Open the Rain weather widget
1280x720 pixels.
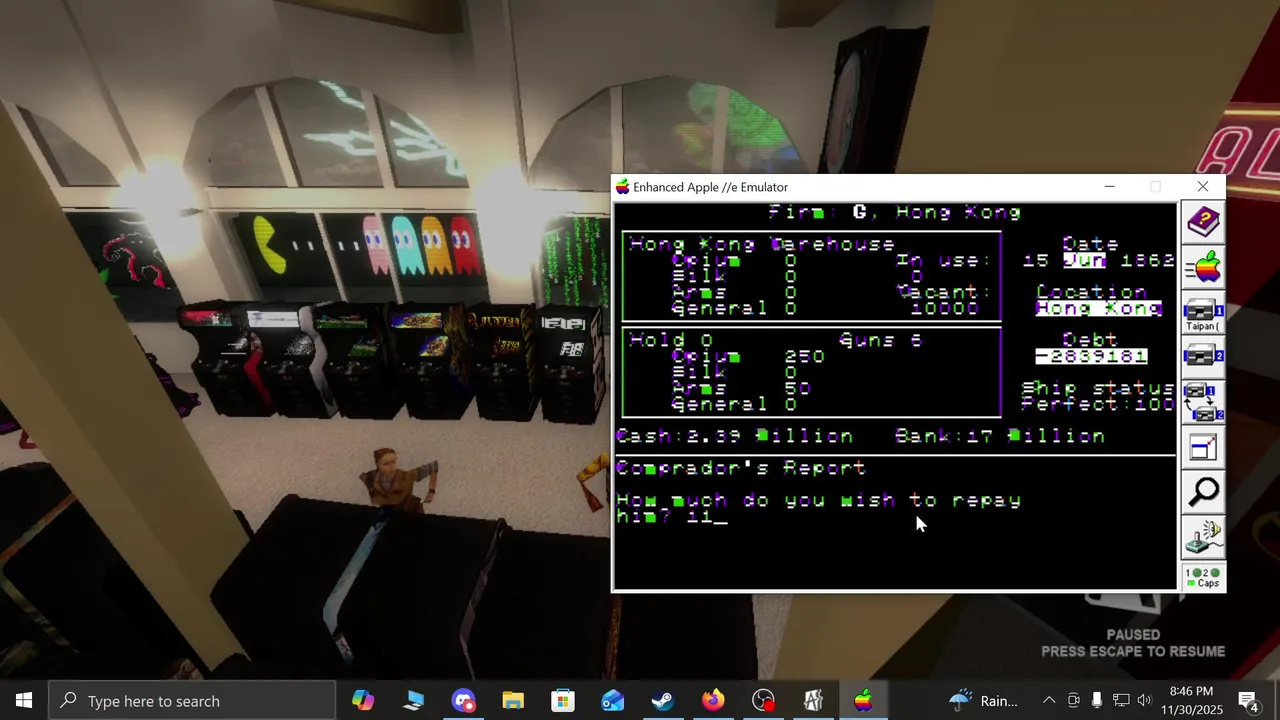click(983, 700)
